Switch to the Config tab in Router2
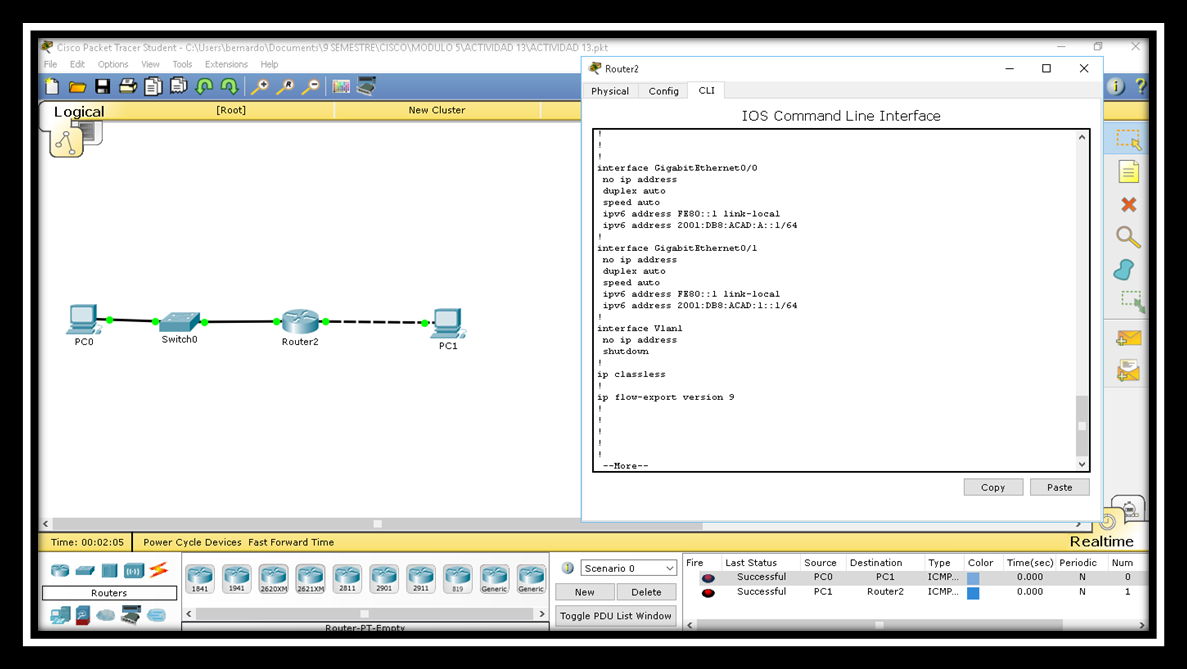This screenshot has width=1187, height=669. coord(663,91)
